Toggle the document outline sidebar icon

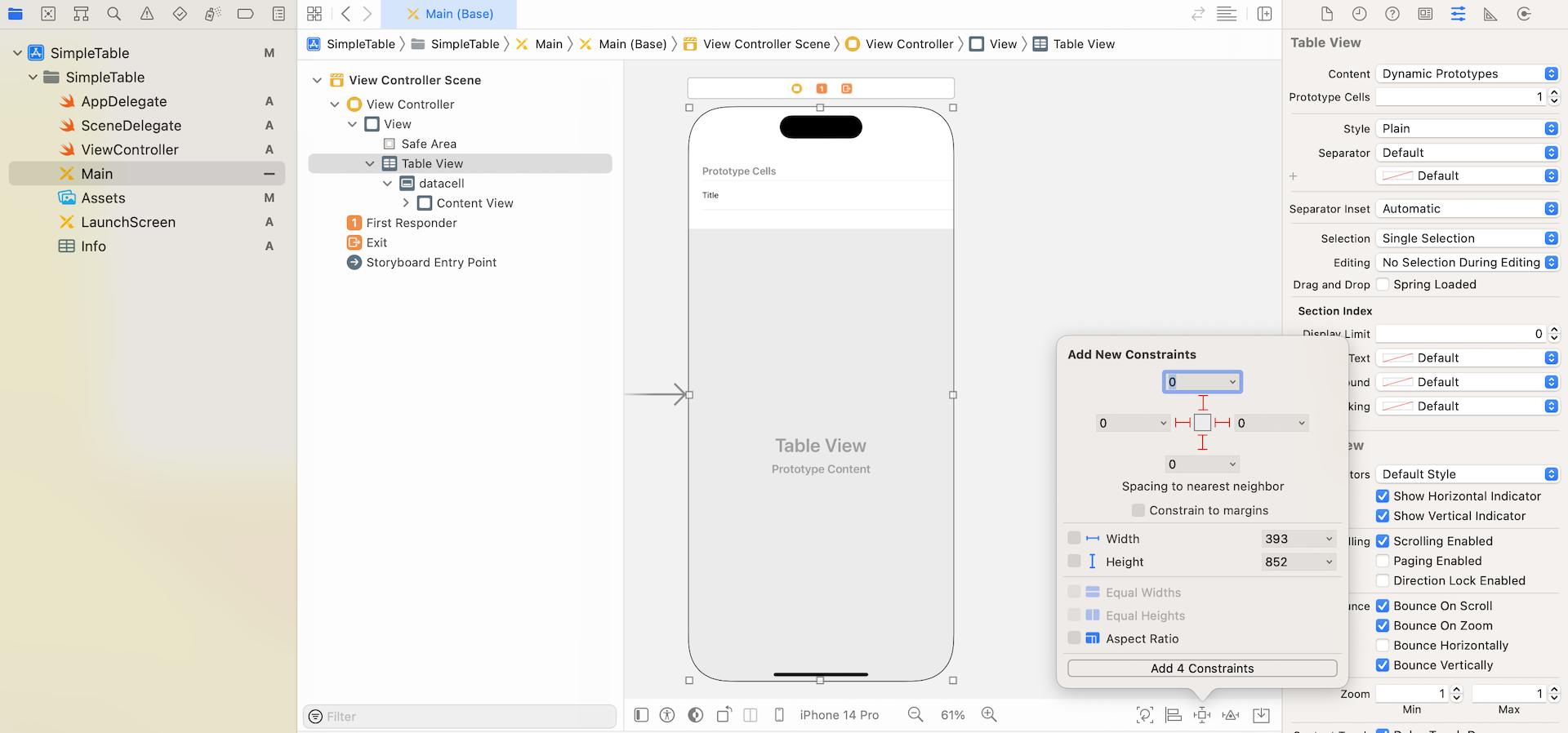coord(641,715)
